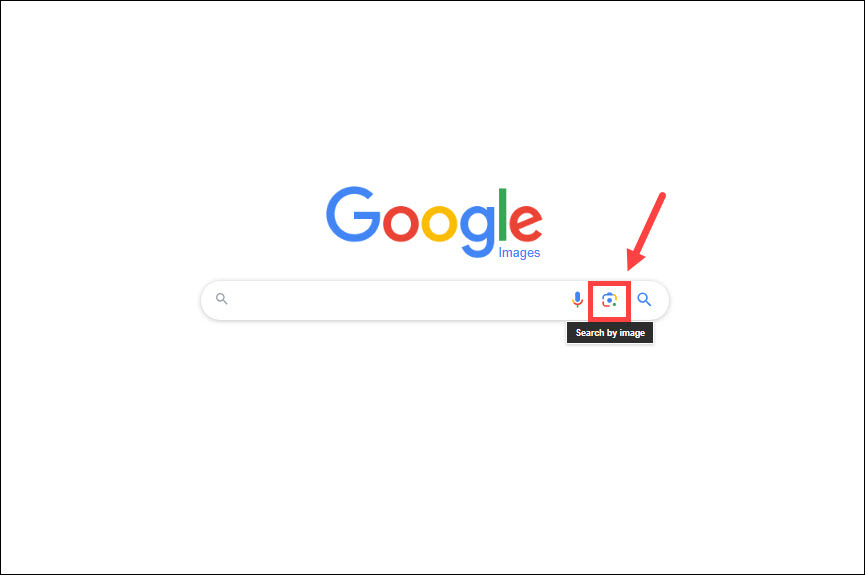Click the final red e of Google logo
This screenshot has height=575, width=865.
pyautogui.click(x=526, y=223)
